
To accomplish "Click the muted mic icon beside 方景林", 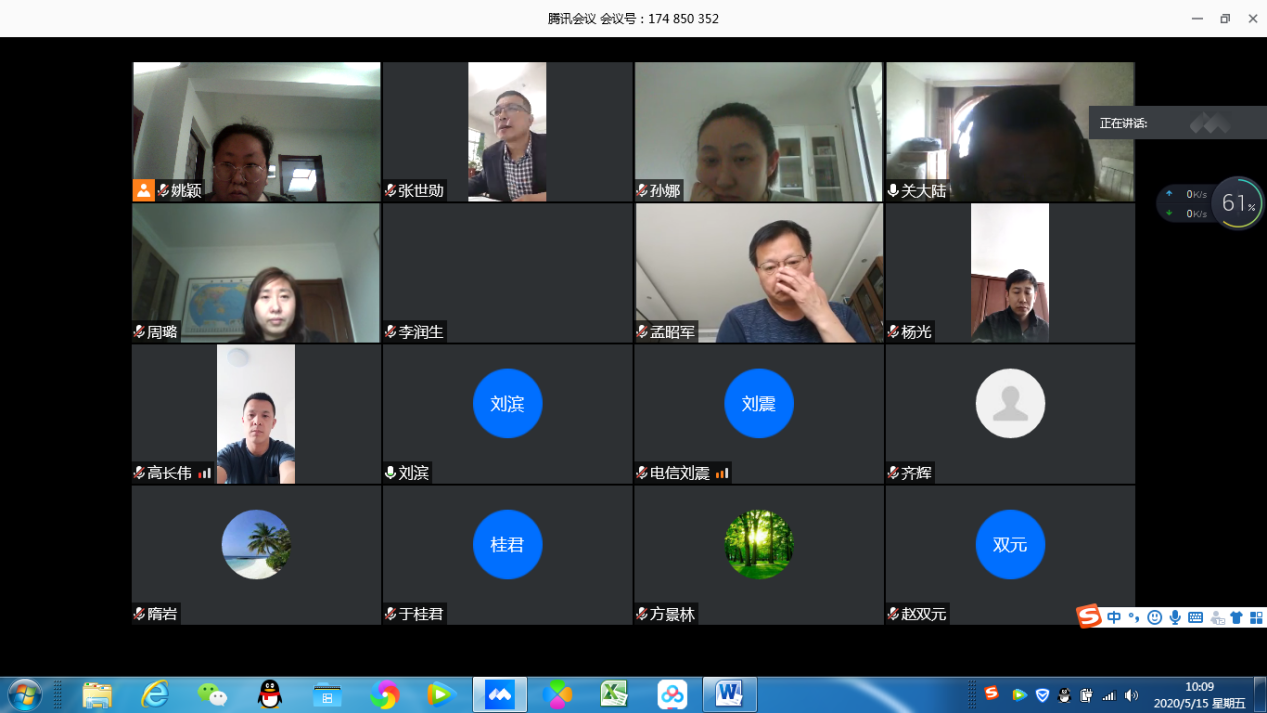I will [642, 613].
